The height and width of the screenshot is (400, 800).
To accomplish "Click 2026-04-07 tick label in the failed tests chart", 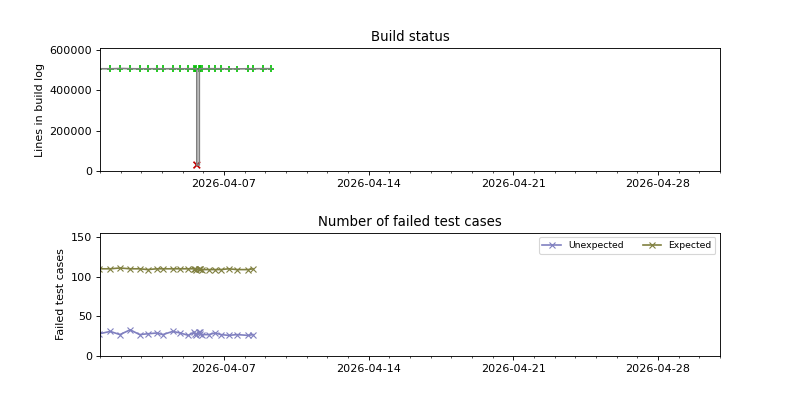I will coord(224,368).
